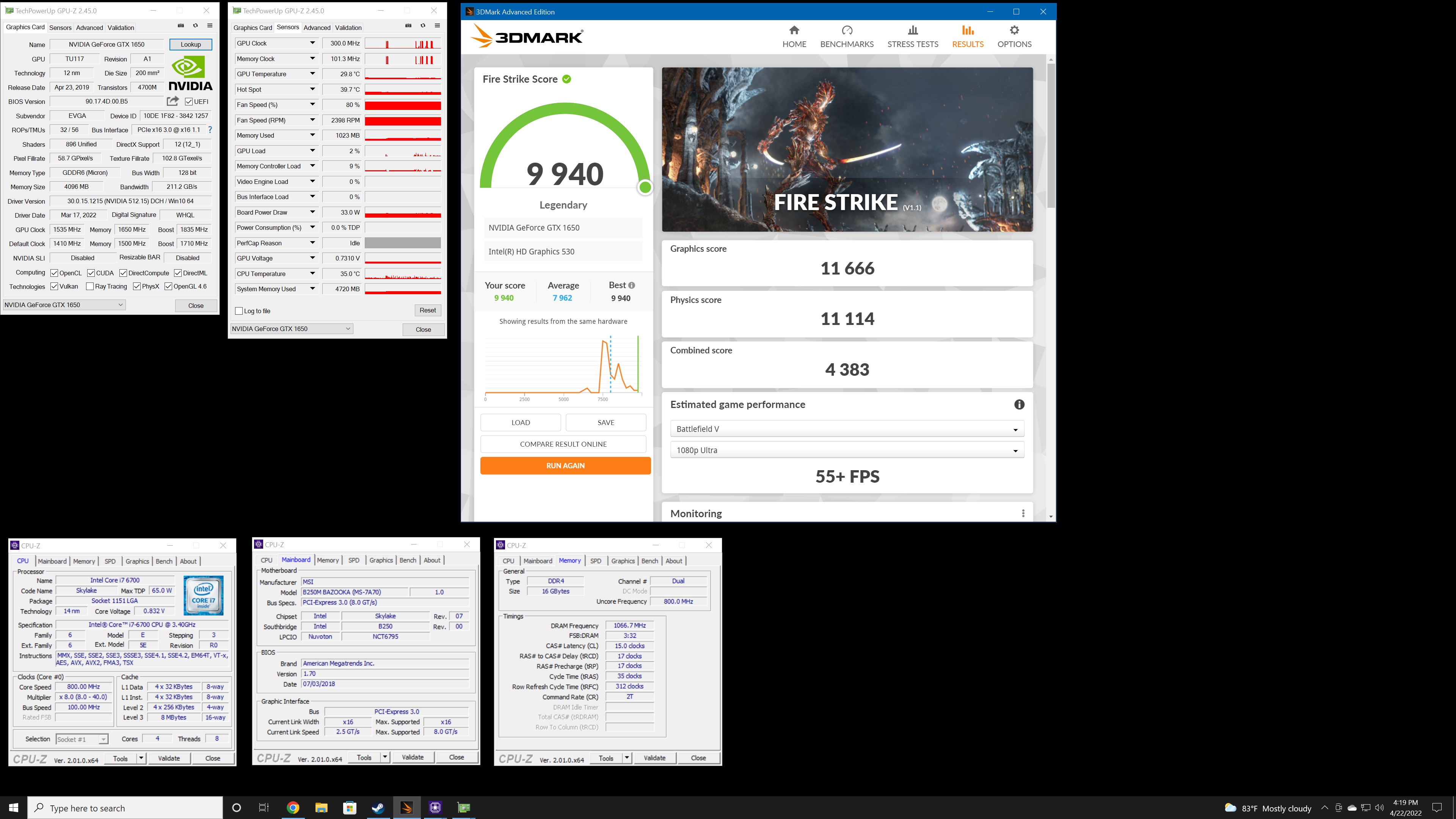Open GPU selector dropdown in GPU-Z Graphics Card window
This screenshot has width=1456, height=819.
tap(64, 304)
